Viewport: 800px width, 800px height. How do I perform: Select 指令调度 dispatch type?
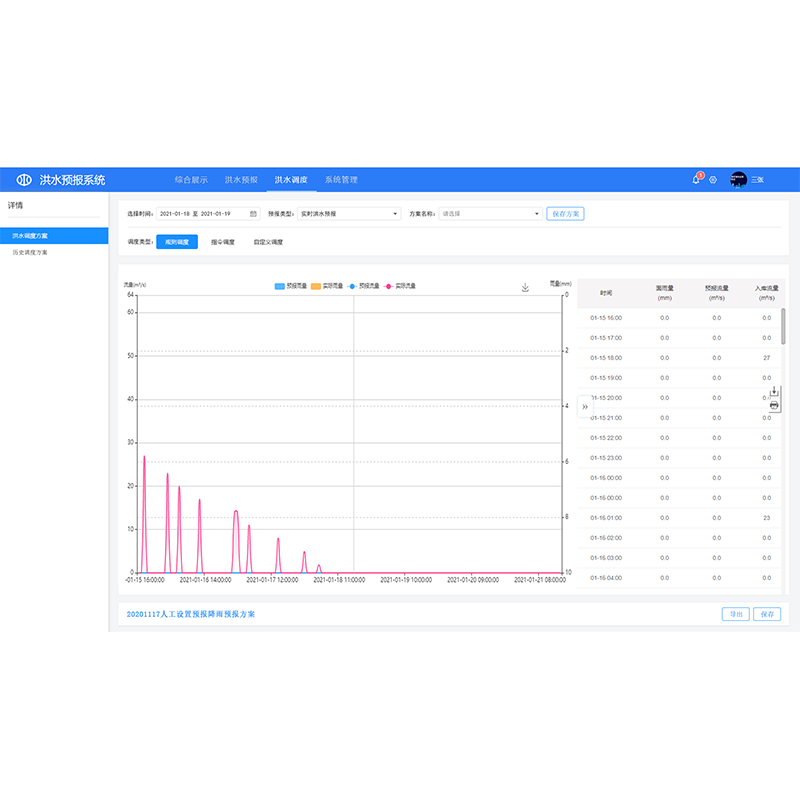tap(222, 242)
